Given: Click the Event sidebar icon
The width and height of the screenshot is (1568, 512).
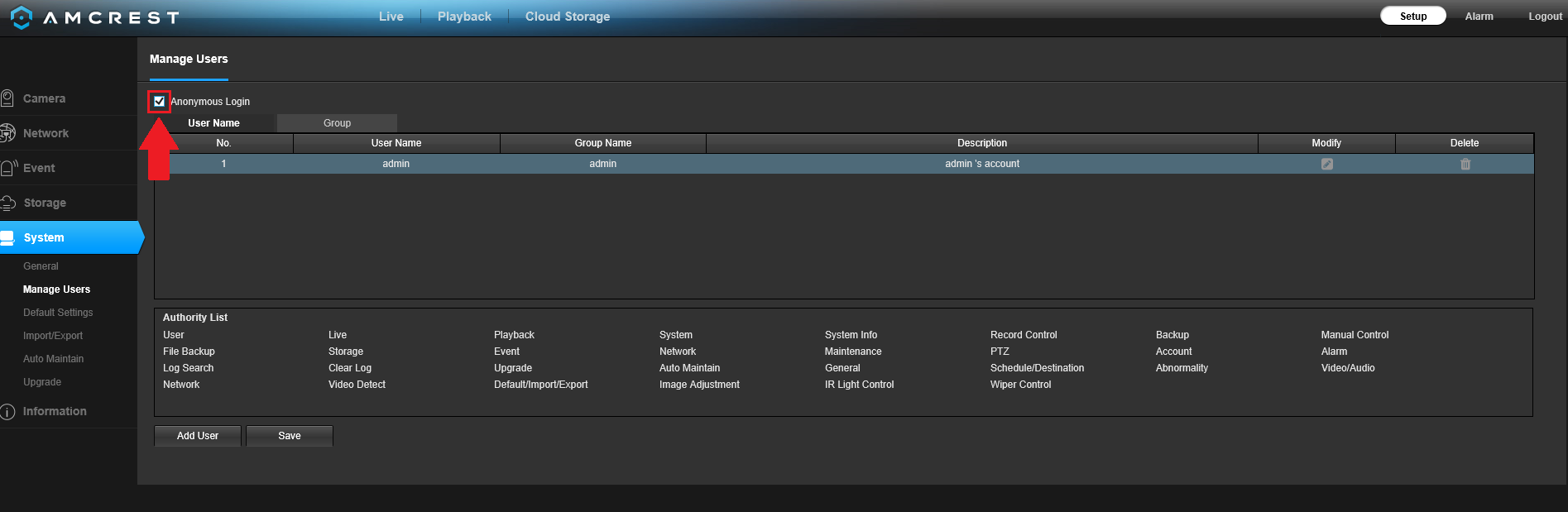Looking at the screenshot, I should pos(8,168).
